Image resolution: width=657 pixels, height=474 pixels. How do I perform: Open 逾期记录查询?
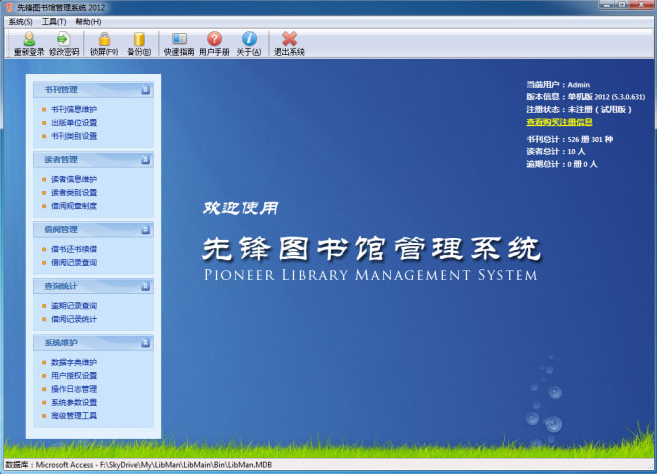click(x=74, y=306)
